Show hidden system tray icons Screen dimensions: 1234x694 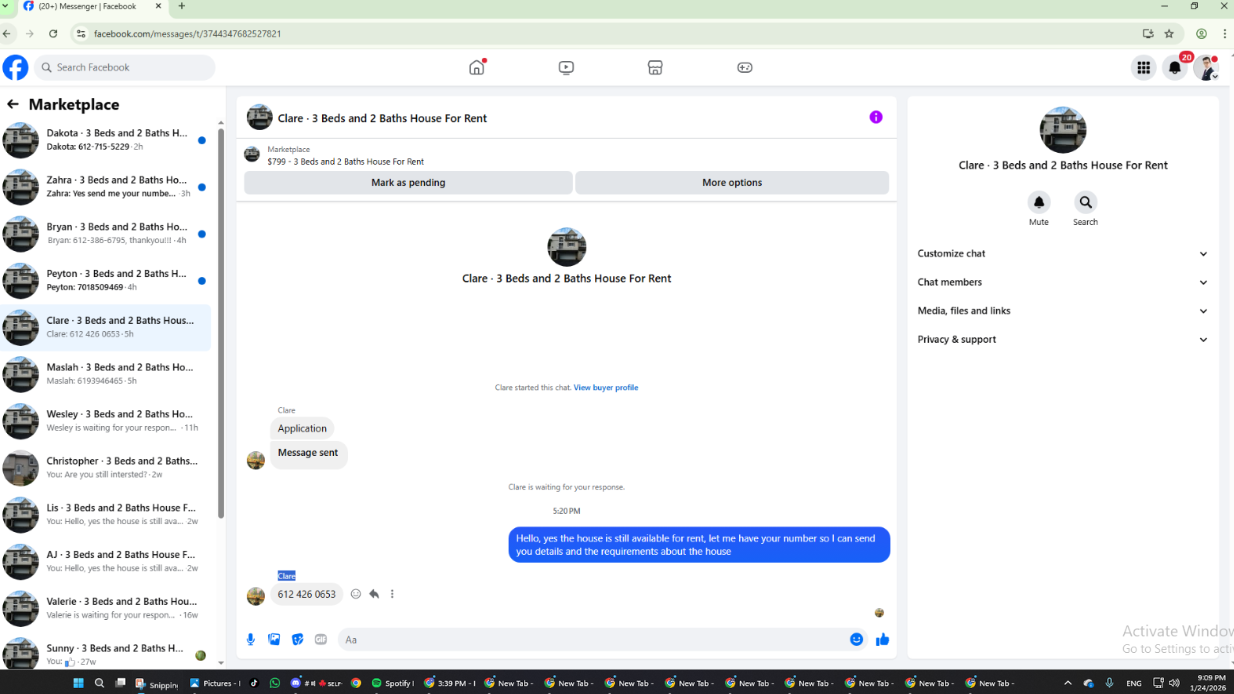tap(1067, 683)
